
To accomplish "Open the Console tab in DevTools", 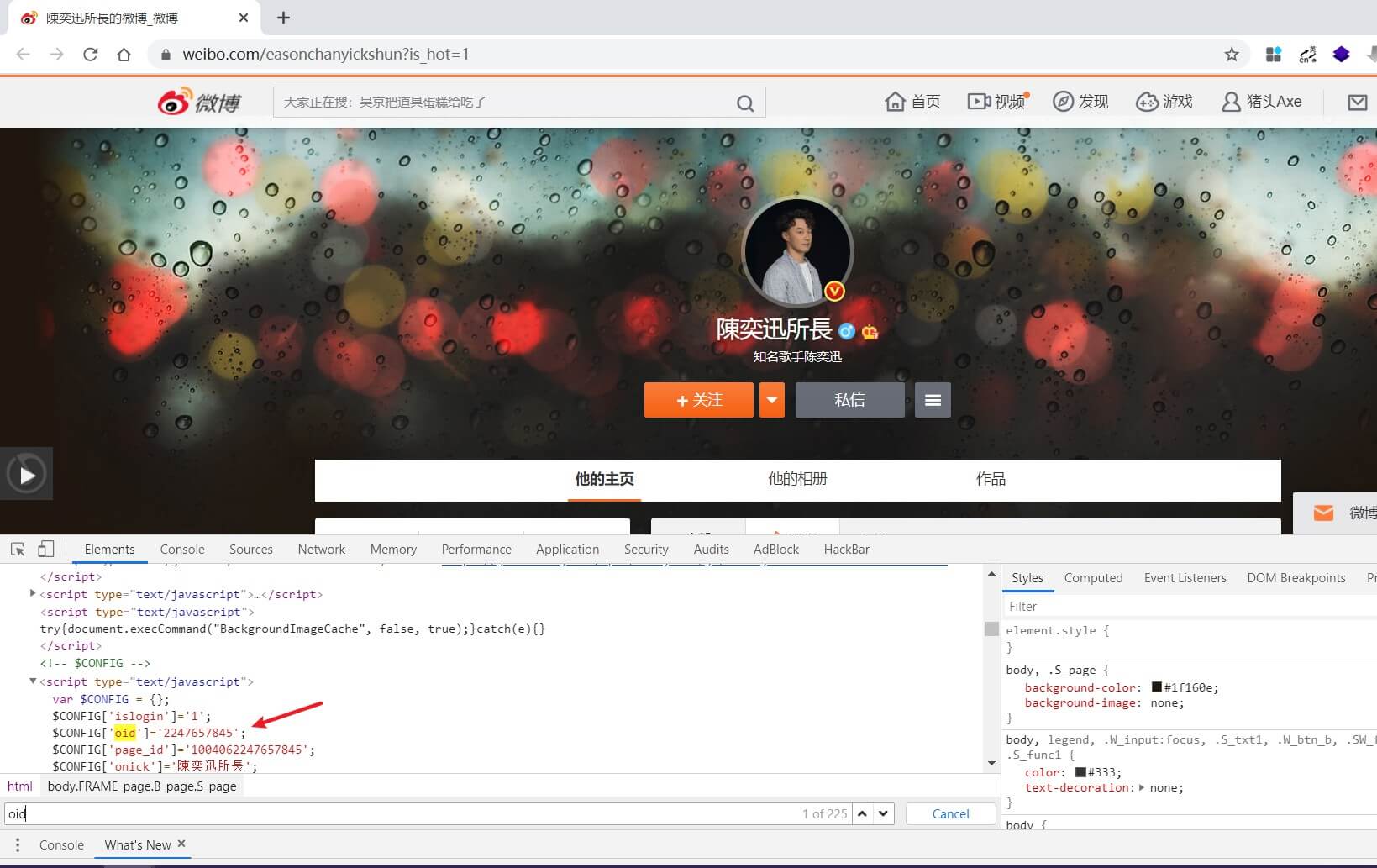I will (182, 550).
